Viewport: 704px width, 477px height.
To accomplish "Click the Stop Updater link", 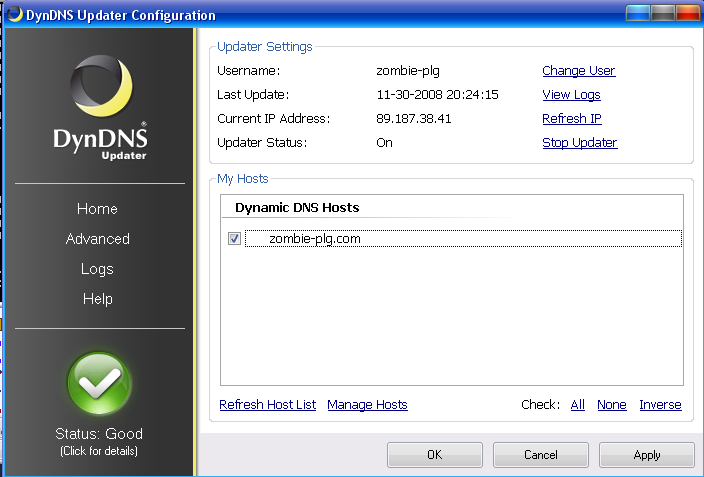I will pos(580,143).
